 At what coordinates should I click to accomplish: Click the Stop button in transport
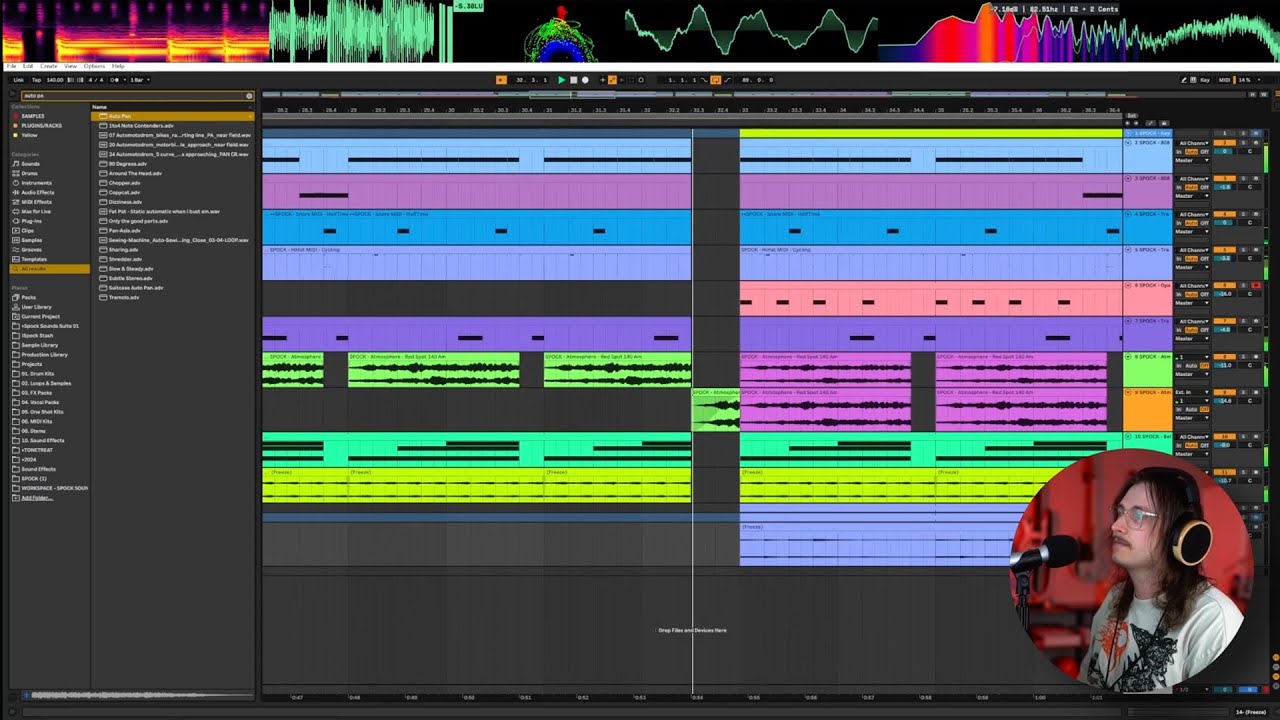pyautogui.click(x=574, y=80)
